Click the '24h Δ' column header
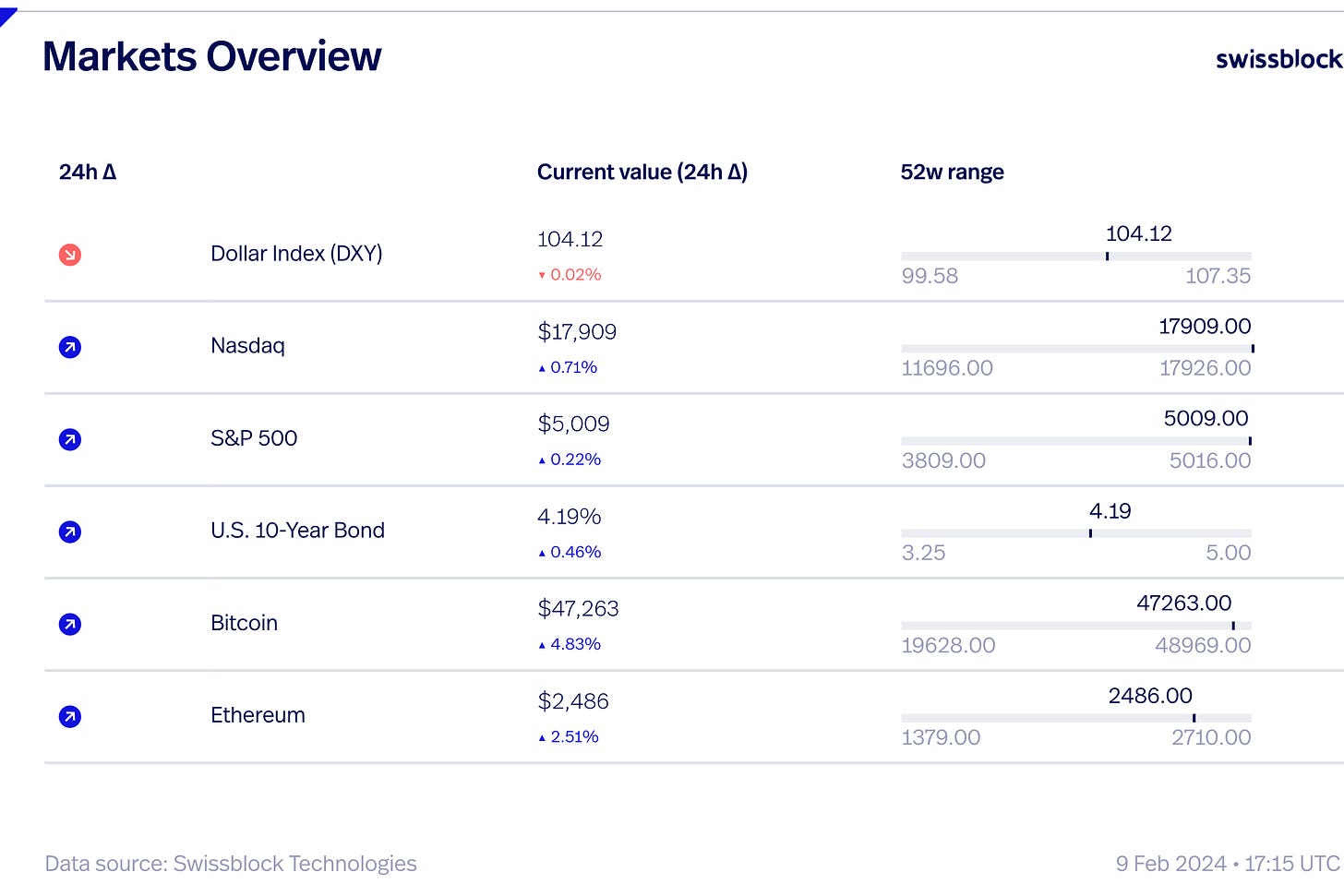This screenshot has width=1344, height=896. point(88,172)
